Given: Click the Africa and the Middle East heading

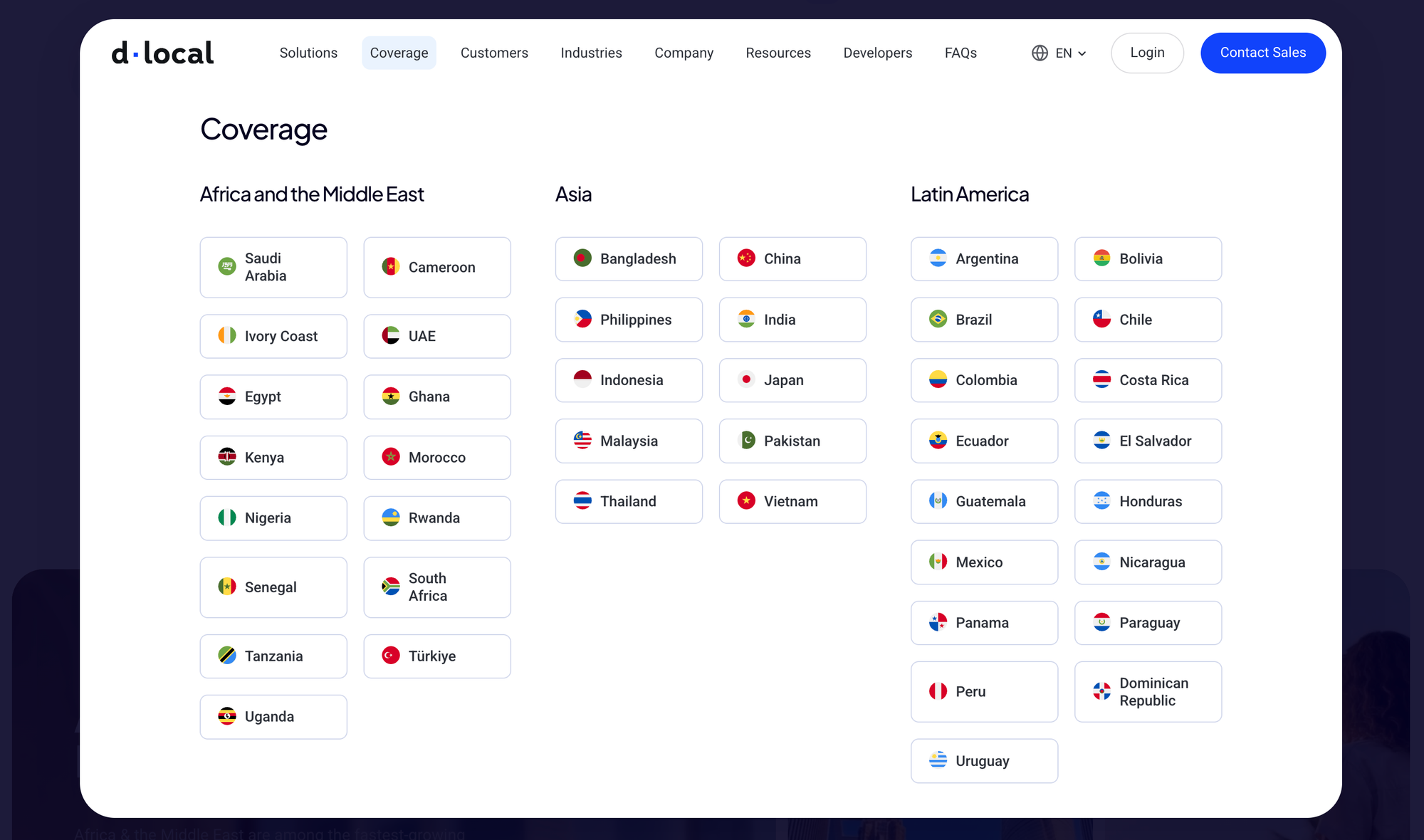Looking at the screenshot, I should [312, 194].
